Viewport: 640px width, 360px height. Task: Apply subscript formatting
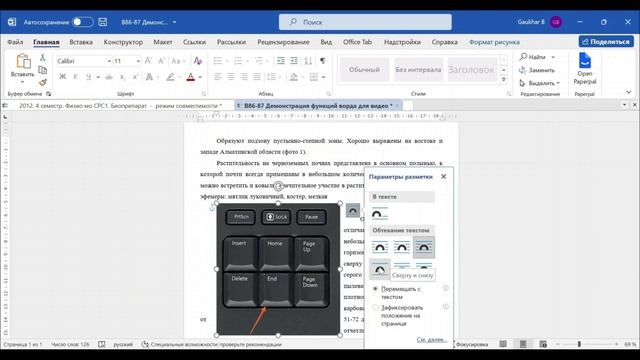click(x=122, y=77)
